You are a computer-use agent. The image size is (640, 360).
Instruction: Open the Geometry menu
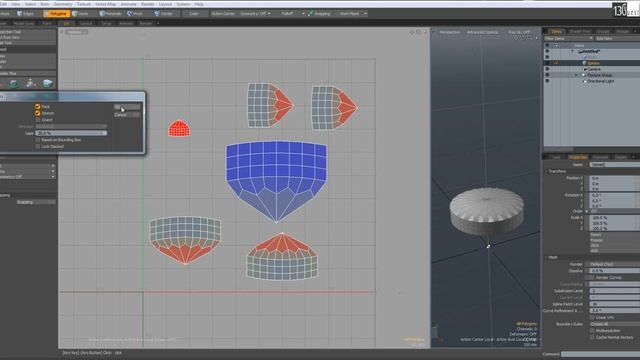[x=63, y=4]
